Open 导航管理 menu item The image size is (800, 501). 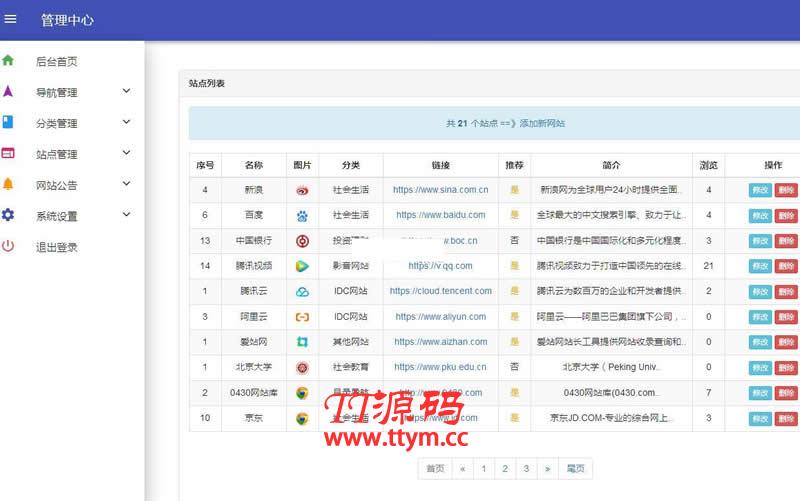57,92
